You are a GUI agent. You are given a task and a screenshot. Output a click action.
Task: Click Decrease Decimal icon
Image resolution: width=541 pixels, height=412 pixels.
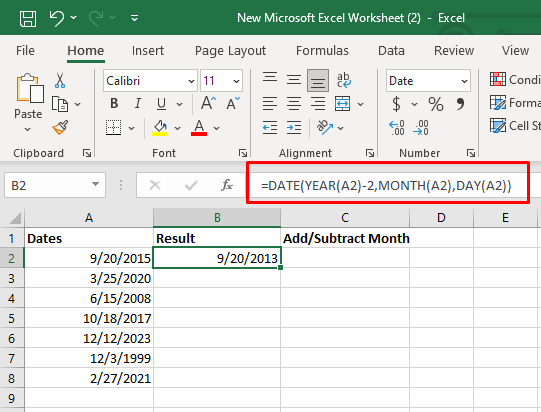(x=421, y=128)
